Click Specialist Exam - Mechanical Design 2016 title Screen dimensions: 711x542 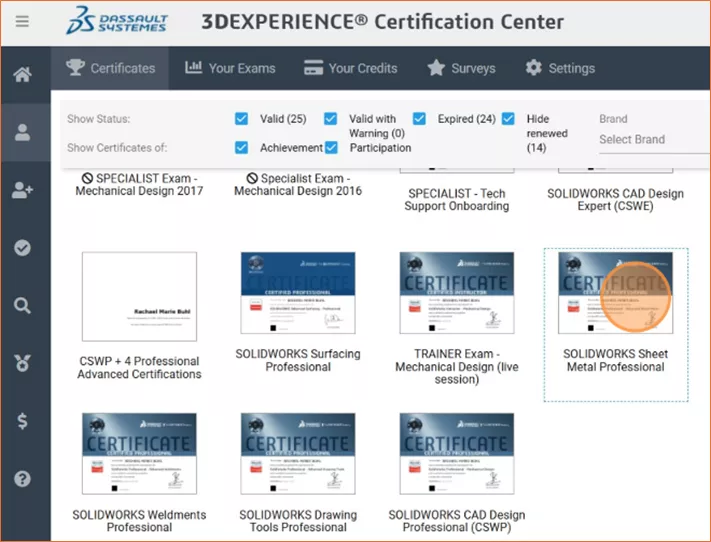(298, 185)
